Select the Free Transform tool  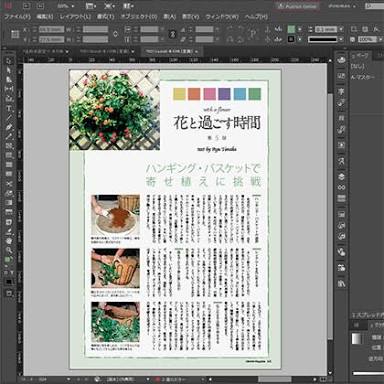9,193
